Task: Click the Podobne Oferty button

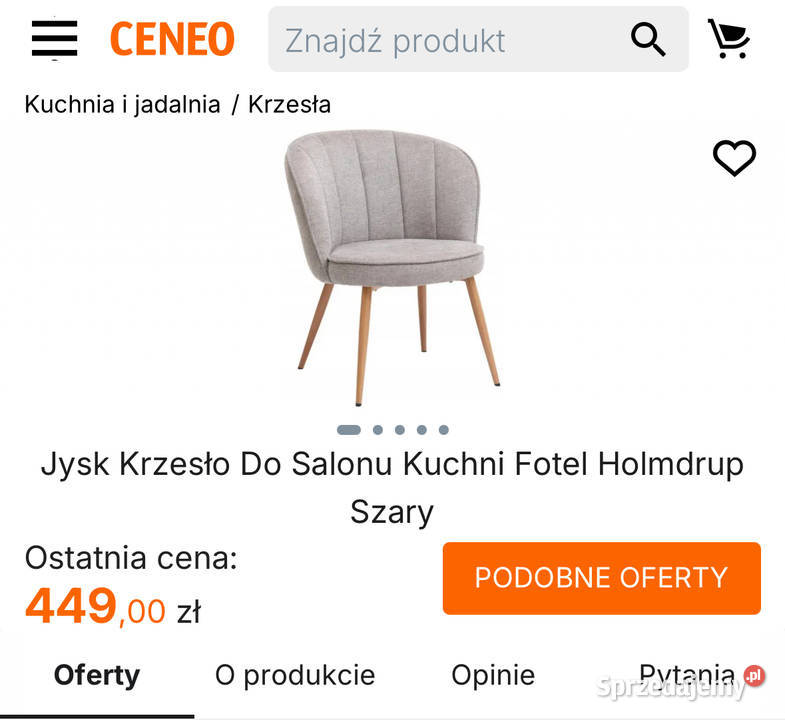Action: pos(601,578)
